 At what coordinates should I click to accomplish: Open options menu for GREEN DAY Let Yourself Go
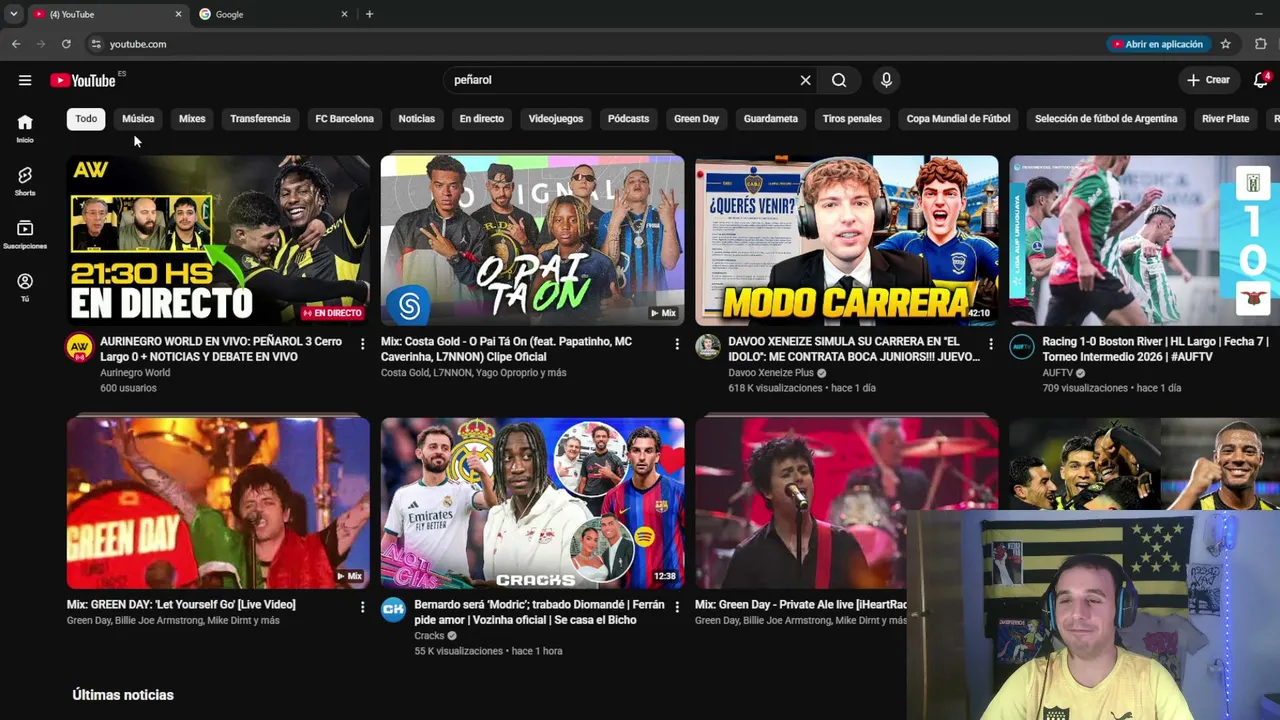pyautogui.click(x=362, y=607)
